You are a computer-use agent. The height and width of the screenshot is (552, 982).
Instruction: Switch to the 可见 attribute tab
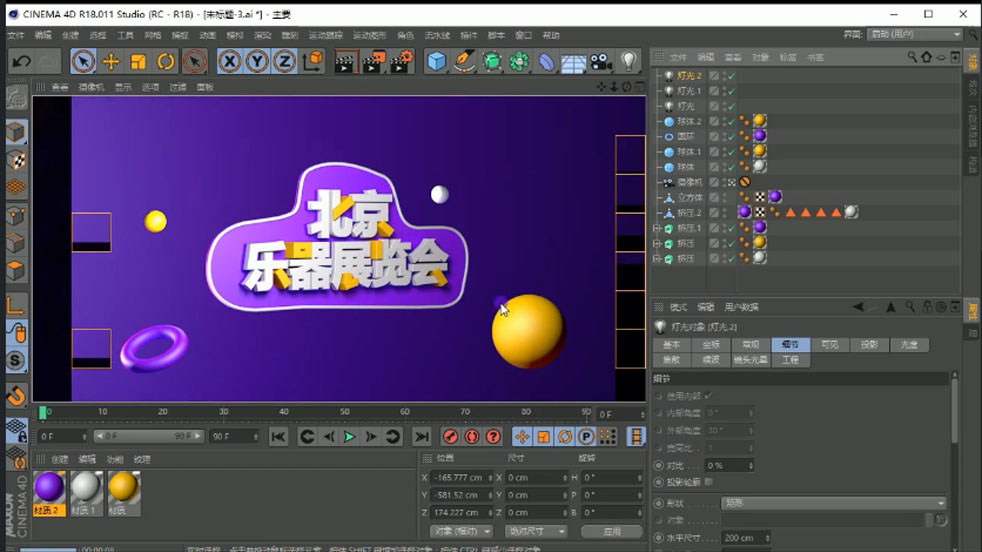tap(829, 345)
